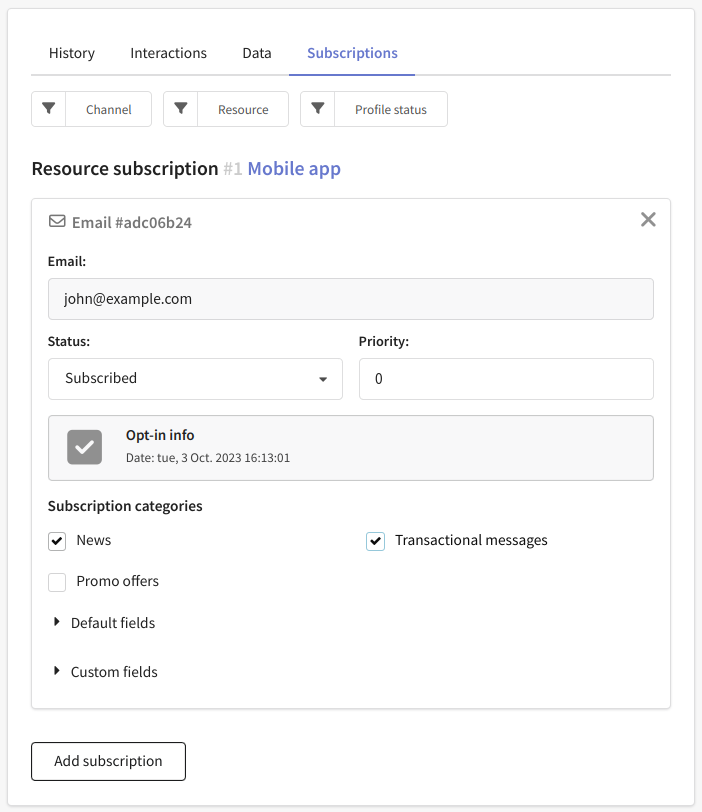Image resolution: width=702 pixels, height=812 pixels.
Task: Click the funnel icon beside Profile status
Action: pos(318,109)
